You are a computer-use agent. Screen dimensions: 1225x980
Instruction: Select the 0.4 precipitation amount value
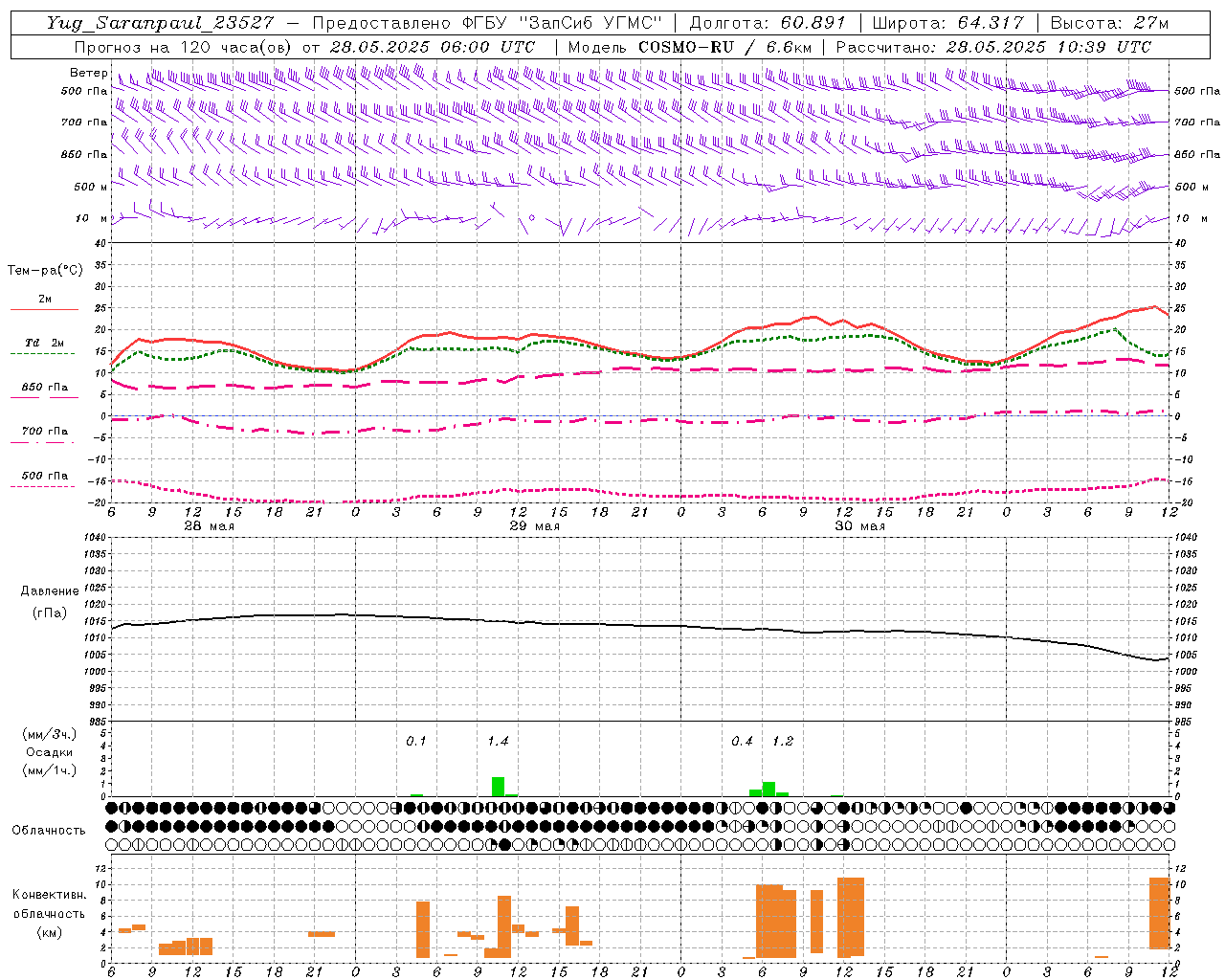(742, 742)
